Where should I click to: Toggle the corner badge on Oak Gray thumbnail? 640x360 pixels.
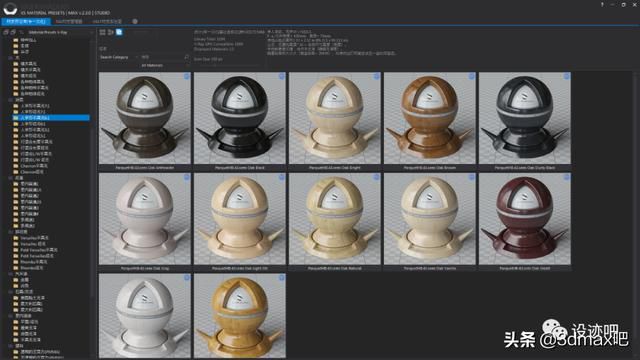187,177
